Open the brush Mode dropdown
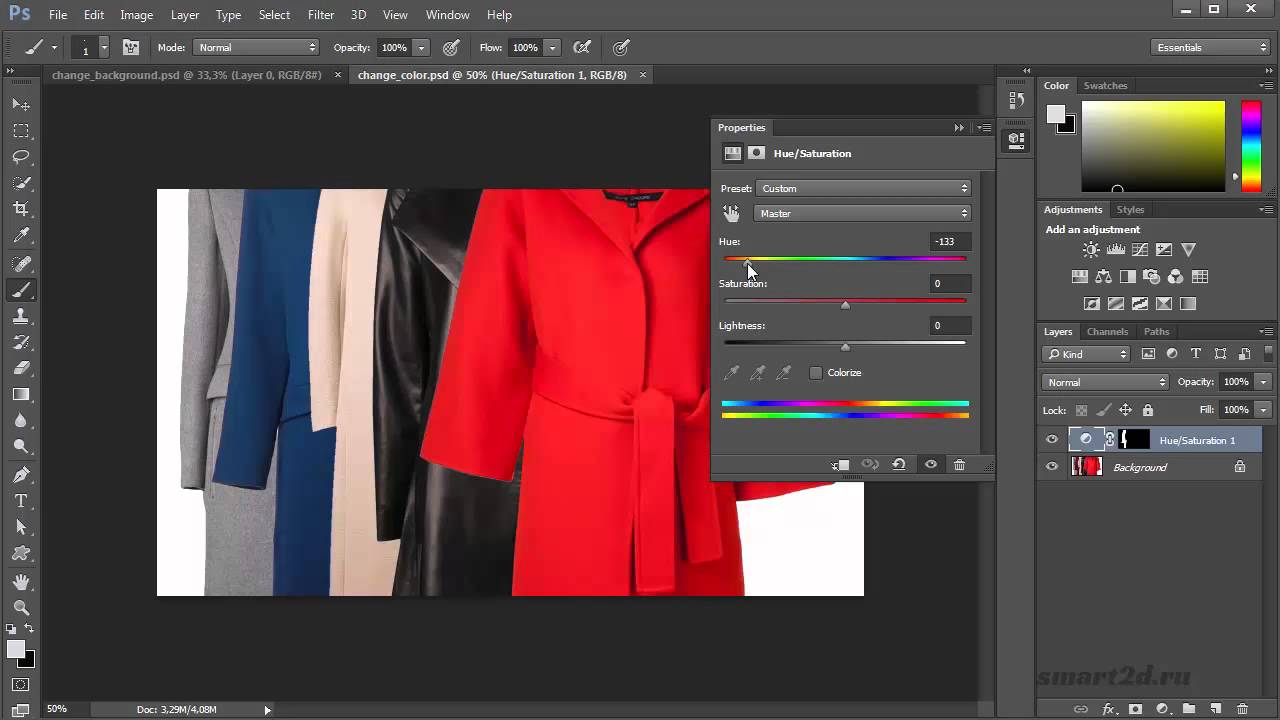 257,47
